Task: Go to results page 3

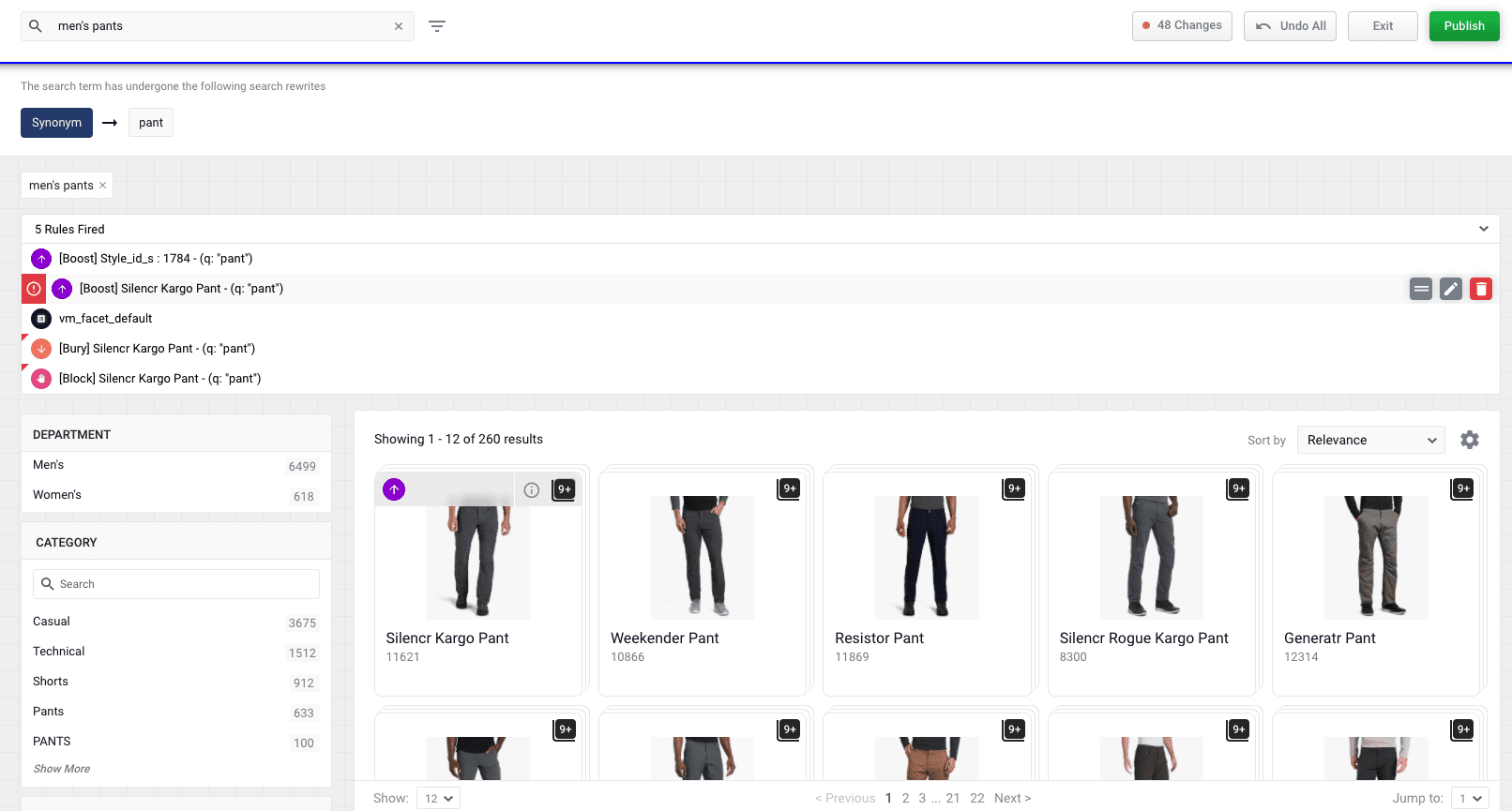Action: pyautogui.click(x=922, y=799)
